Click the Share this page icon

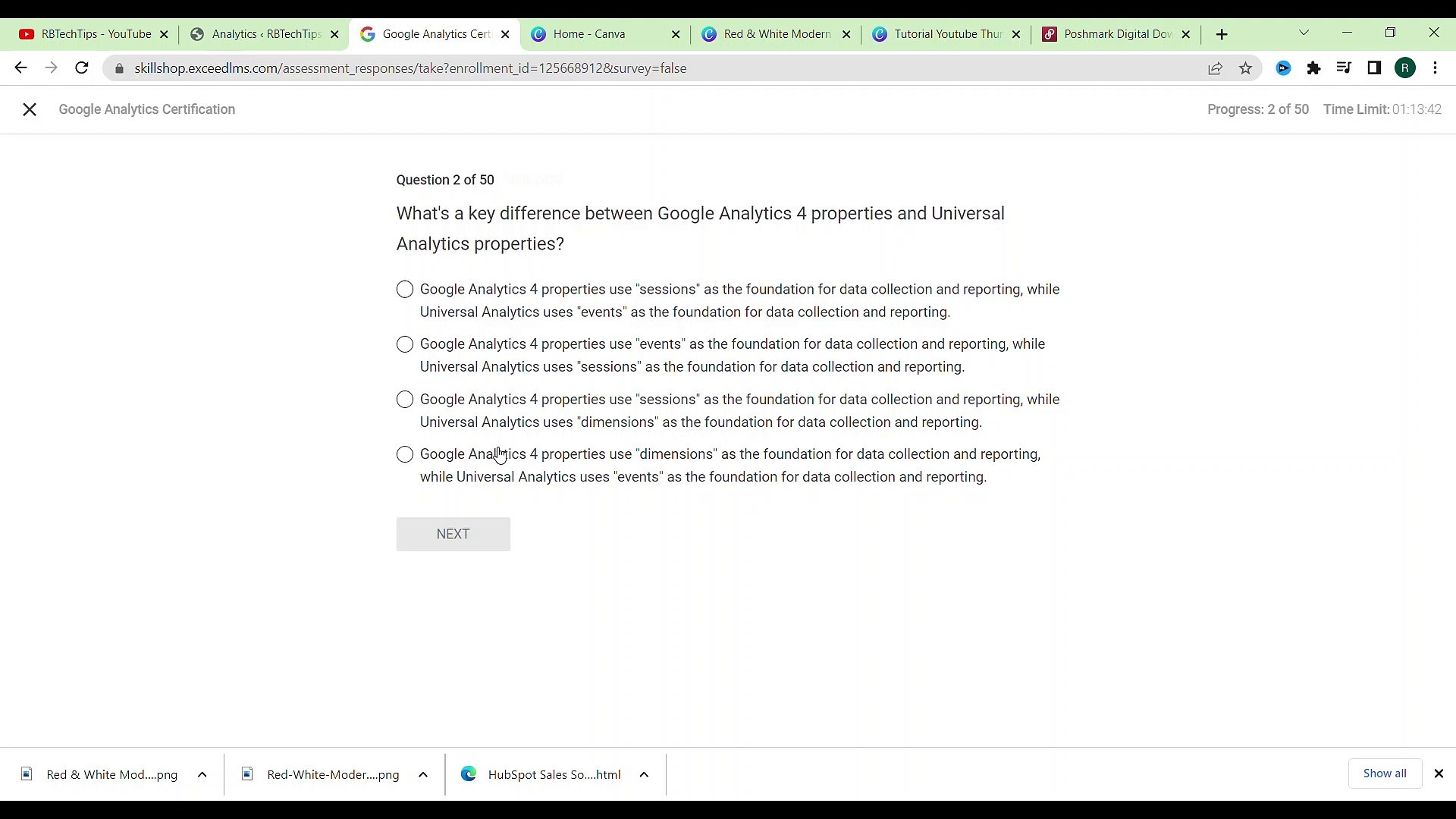click(1215, 68)
